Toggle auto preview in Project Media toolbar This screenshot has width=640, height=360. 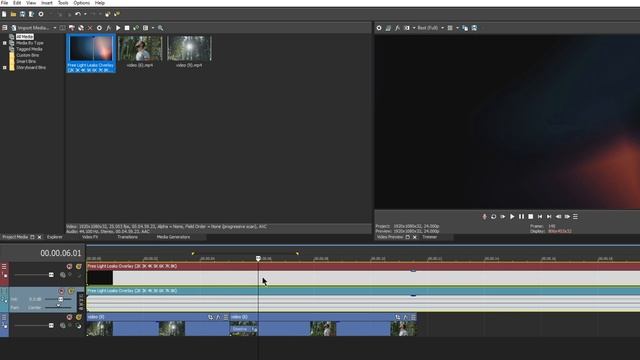[x=136, y=28]
